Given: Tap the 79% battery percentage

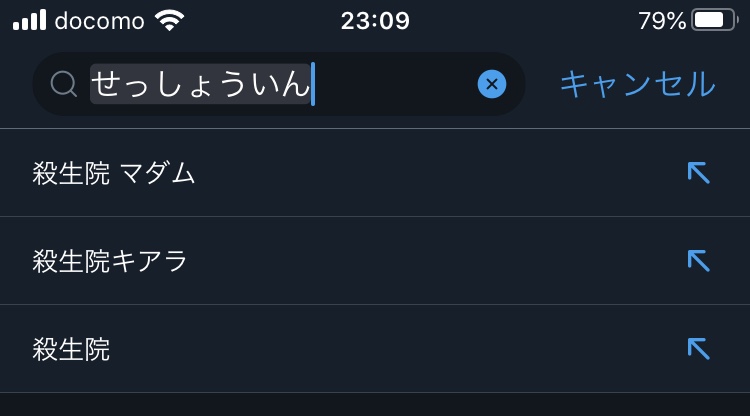Looking at the screenshot, I should (x=662, y=21).
